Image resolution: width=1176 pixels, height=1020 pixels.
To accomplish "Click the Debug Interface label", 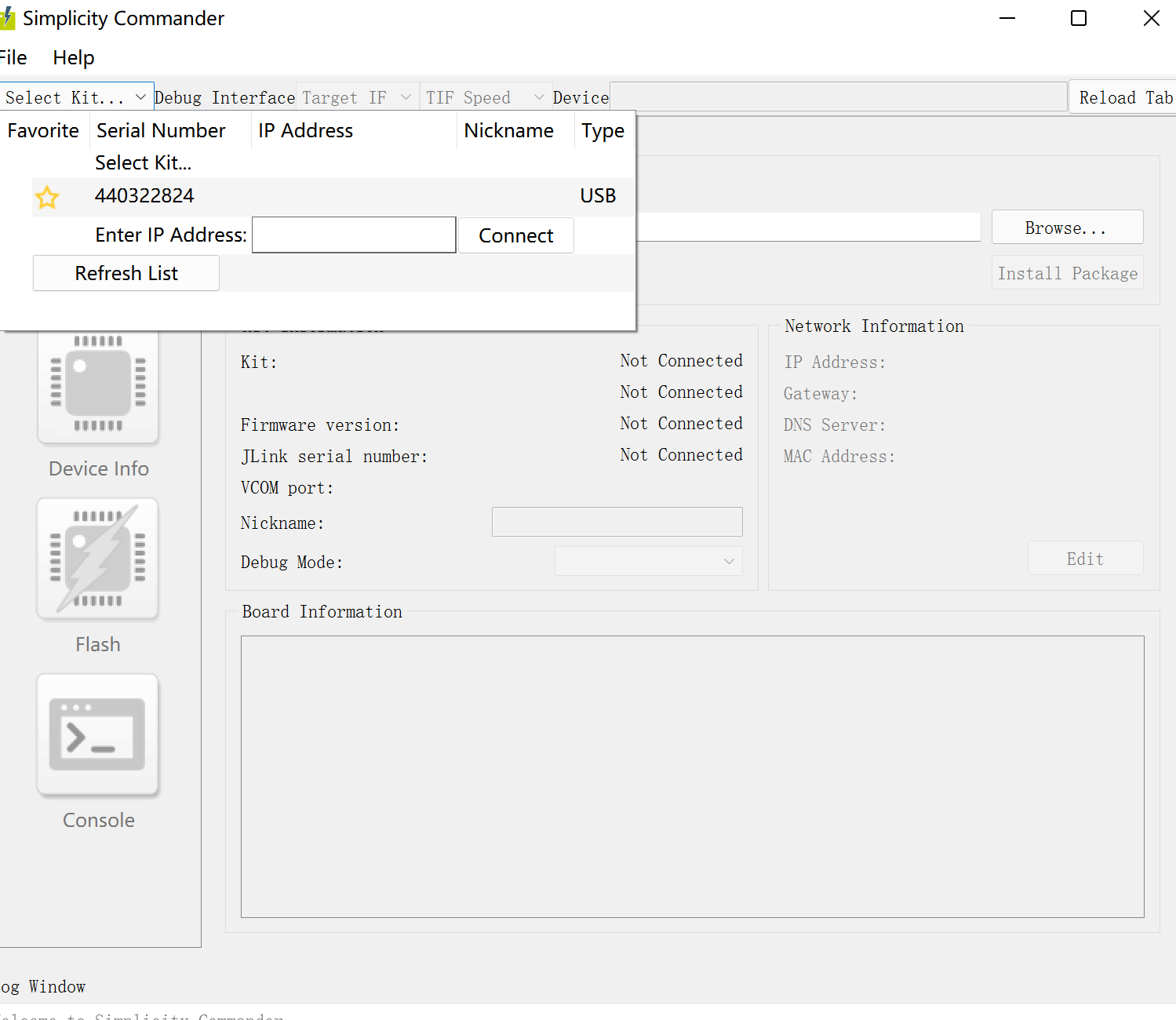I will (x=224, y=97).
